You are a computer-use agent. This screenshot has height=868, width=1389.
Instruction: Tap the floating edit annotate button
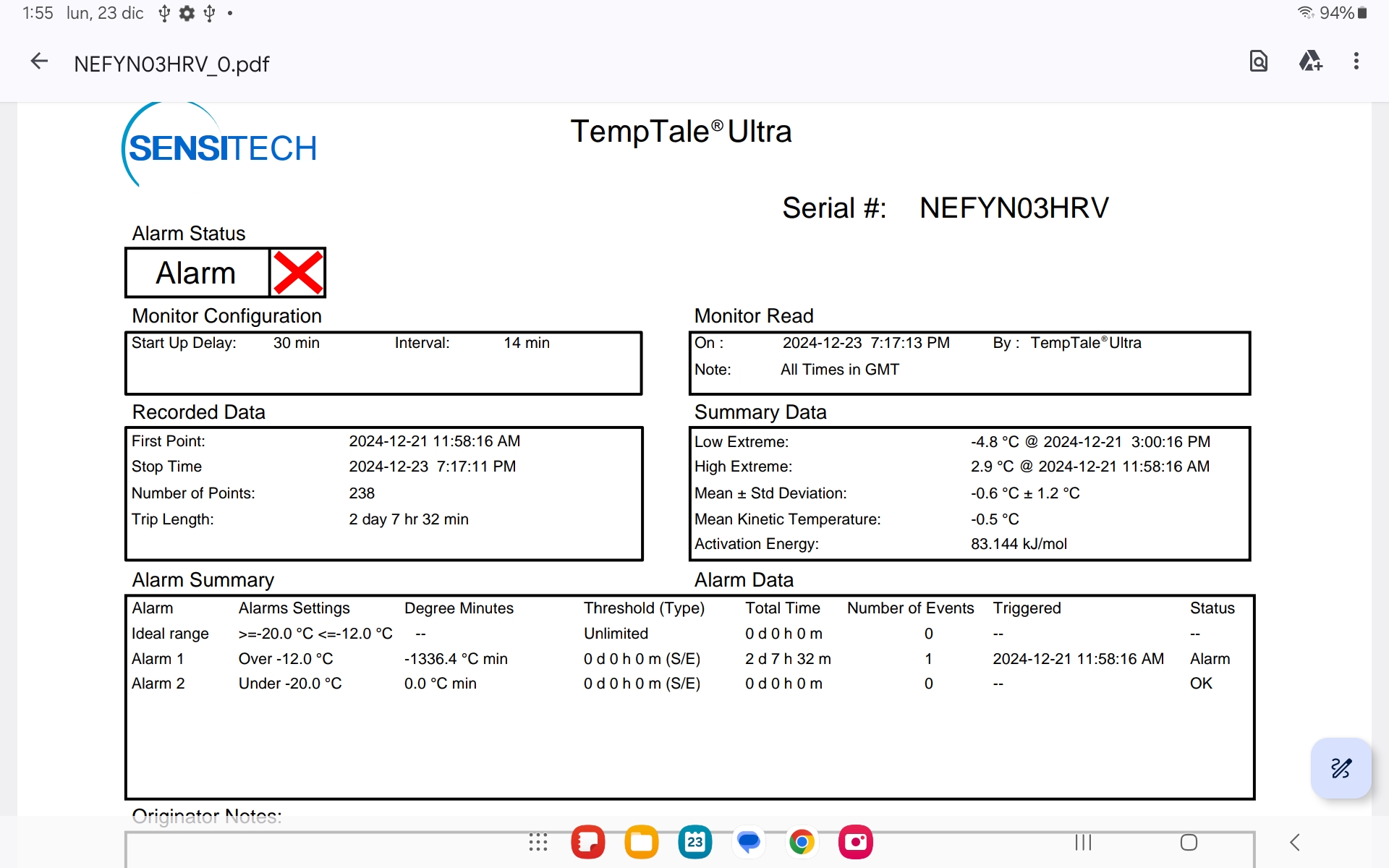1341,768
